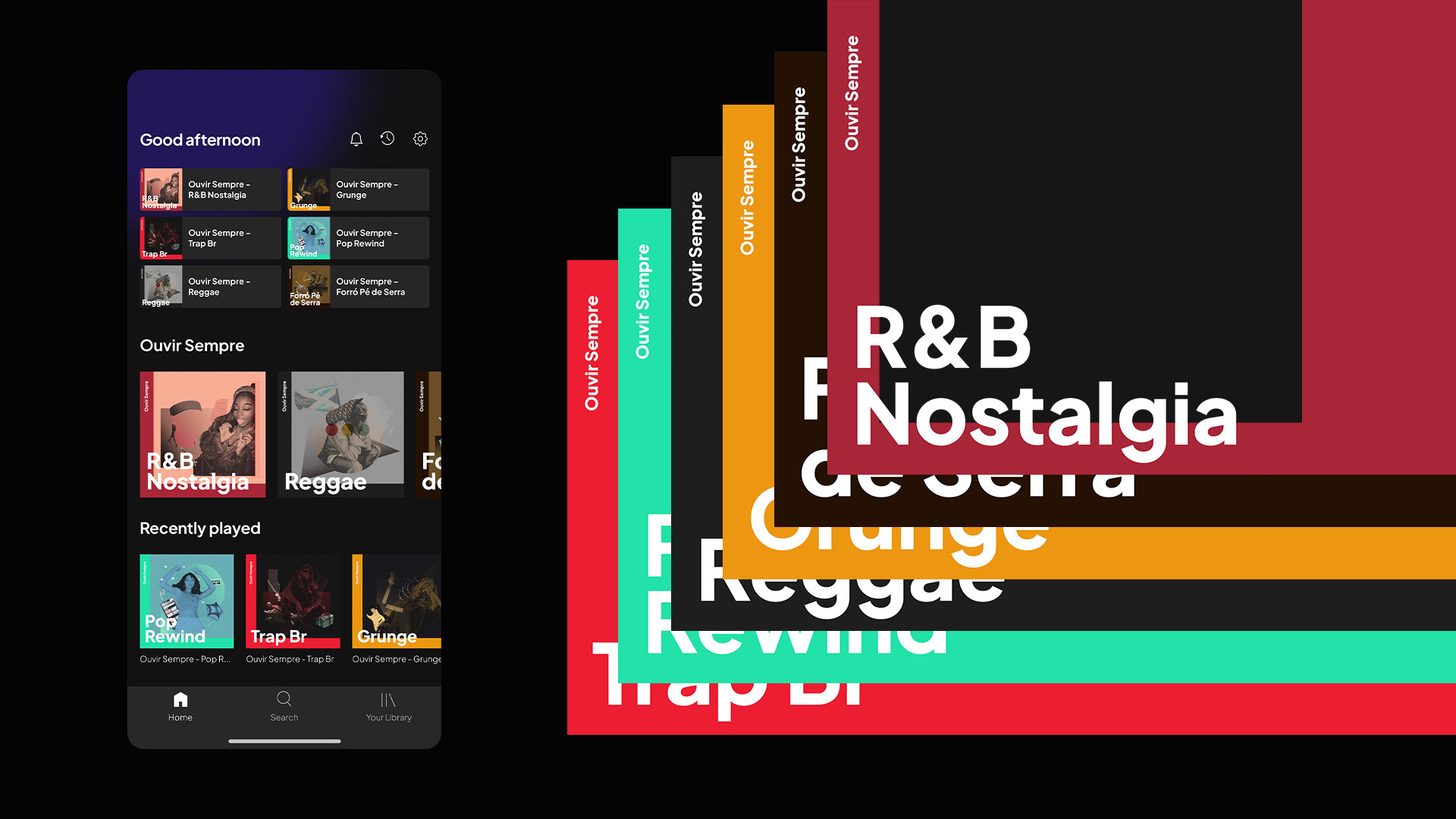Click the 'Recently played' section heading

[200, 529]
